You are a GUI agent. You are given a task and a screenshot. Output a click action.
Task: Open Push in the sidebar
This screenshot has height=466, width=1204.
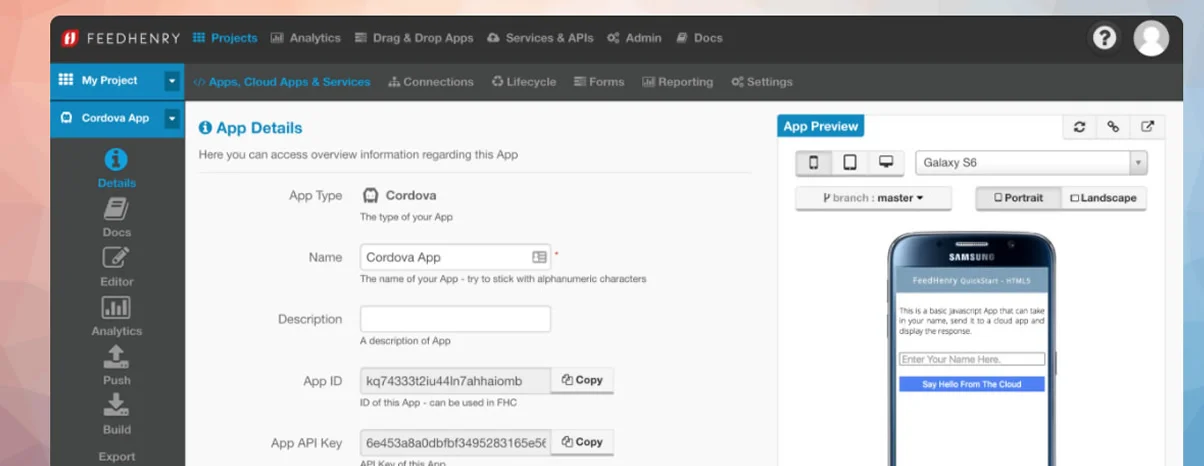tap(117, 364)
